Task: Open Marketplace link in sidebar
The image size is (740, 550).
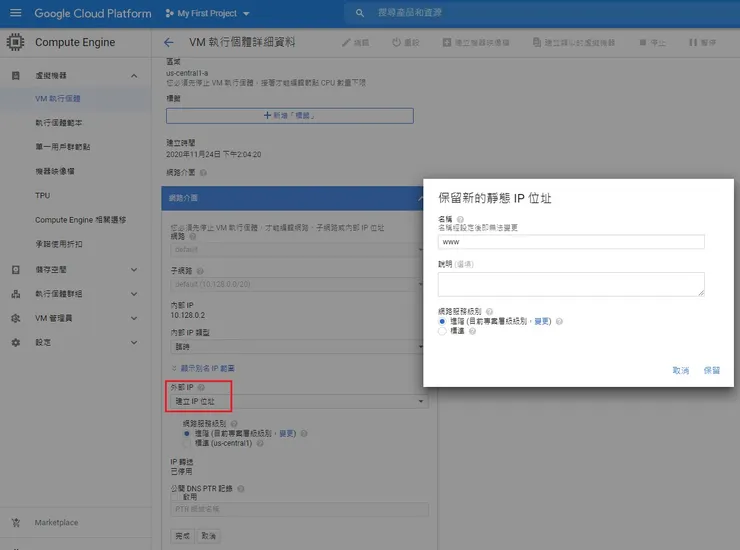Action: [x=56, y=523]
